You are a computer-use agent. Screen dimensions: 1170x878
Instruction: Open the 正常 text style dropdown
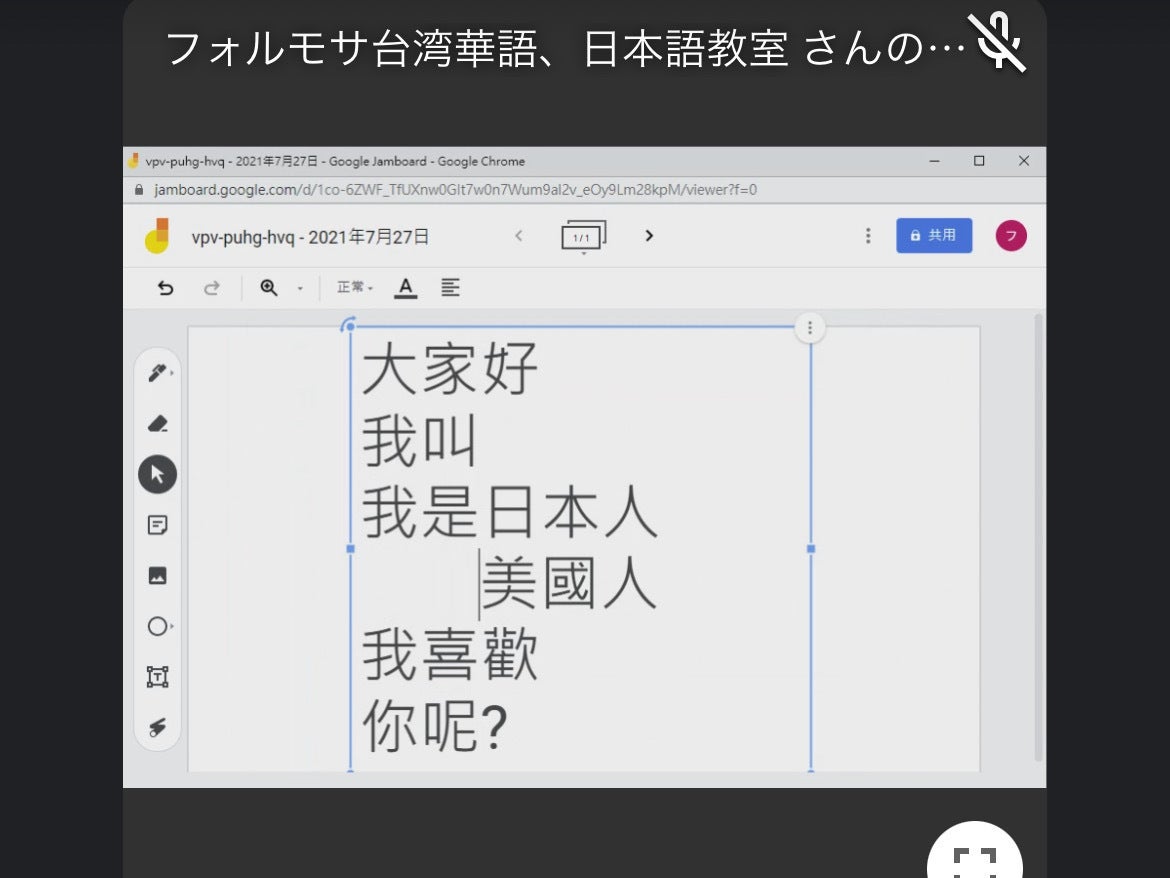tap(354, 288)
